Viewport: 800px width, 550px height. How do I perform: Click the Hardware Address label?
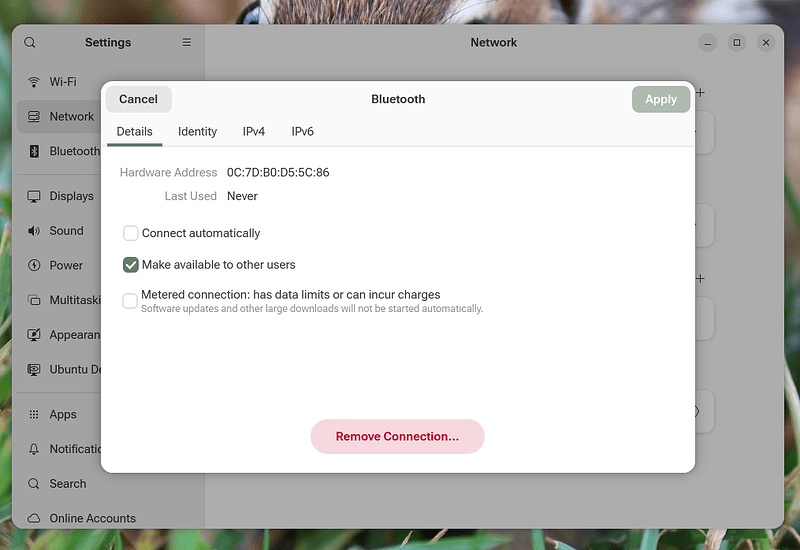coord(168,172)
